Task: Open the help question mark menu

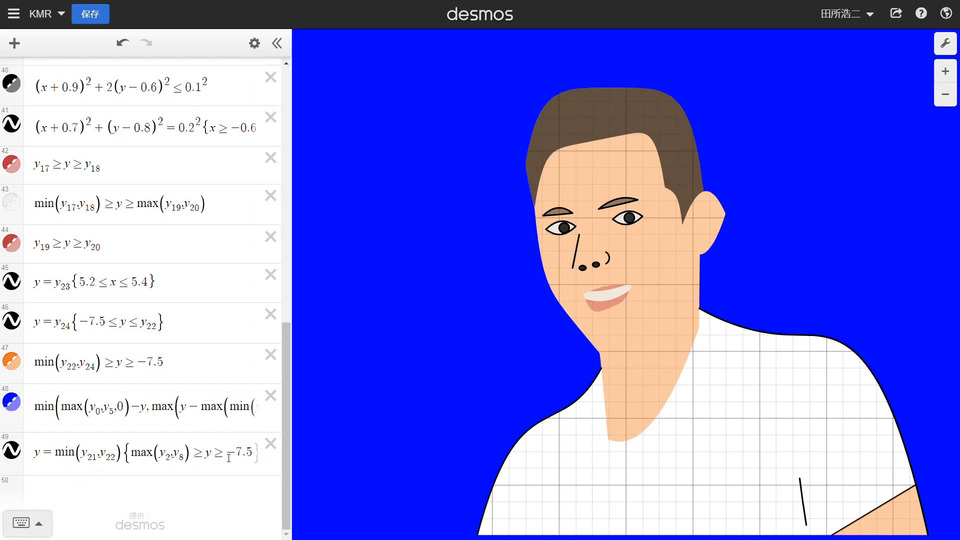Action: point(921,14)
